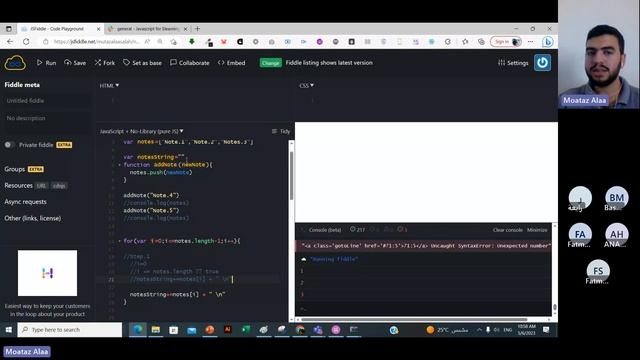Expand Async requests section
Image resolution: width=640 pixels, height=360 pixels.
click(x=25, y=202)
